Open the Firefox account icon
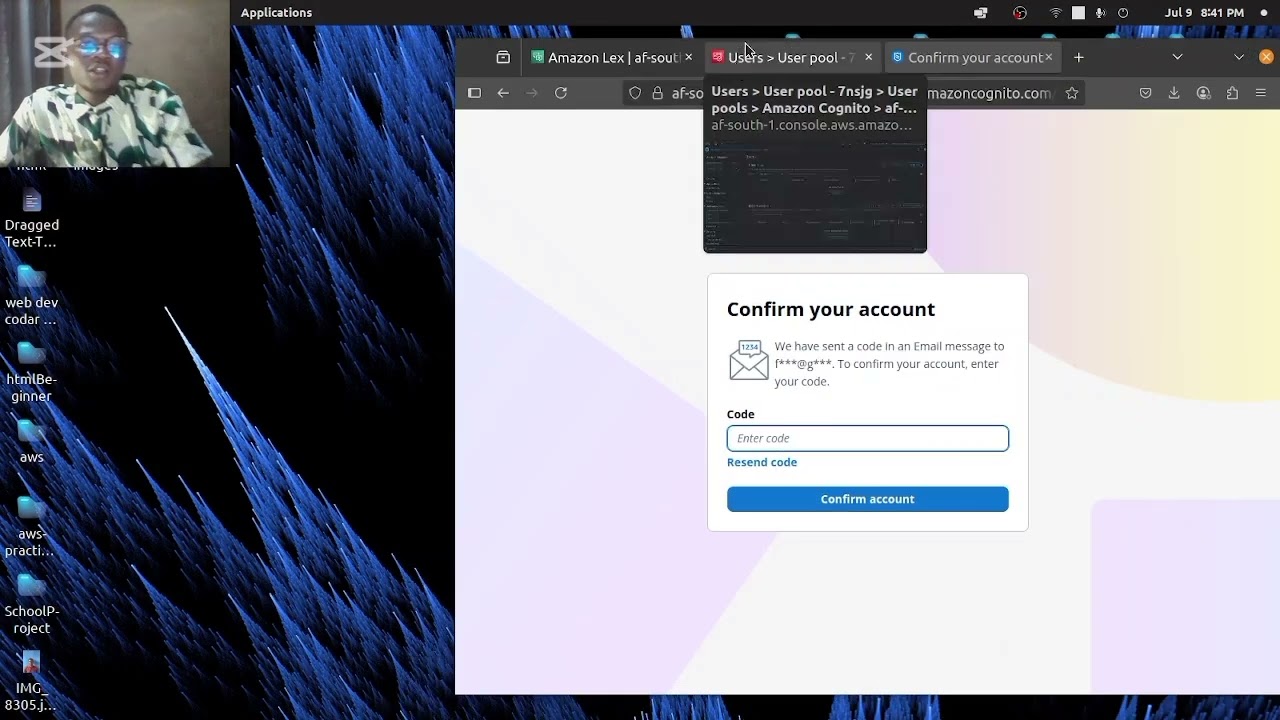The width and height of the screenshot is (1280, 720). pyautogui.click(x=1203, y=93)
